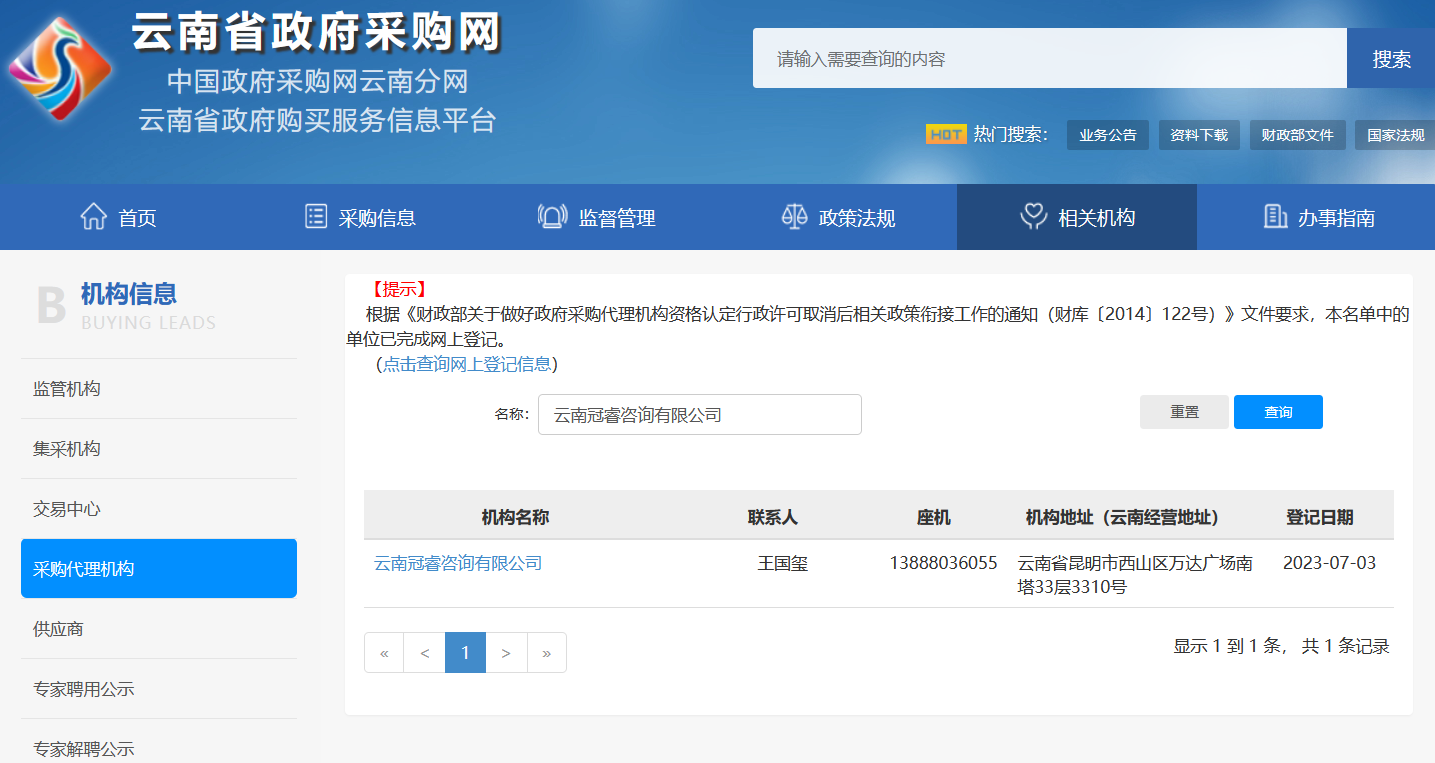Click the red 【提示】 label
This screenshot has width=1435, height=763.
(x=399, y=290)
